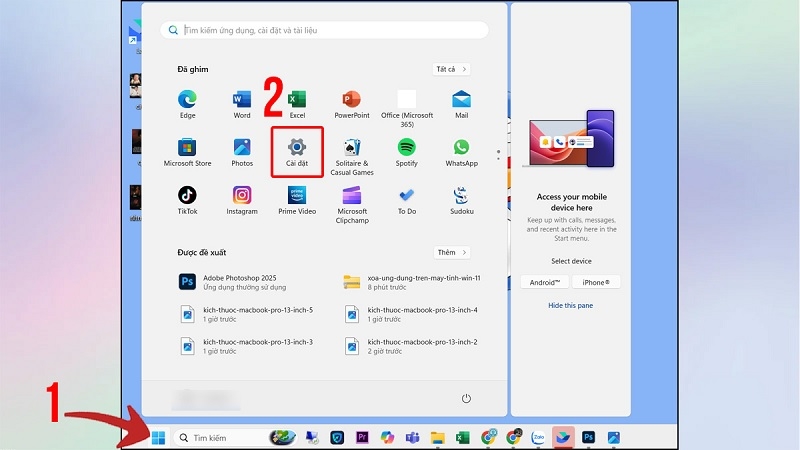Image resolution: width=800 pixels, height=450 pixels.
Task: Select Android device button
Action: click(x=544, y=282)
